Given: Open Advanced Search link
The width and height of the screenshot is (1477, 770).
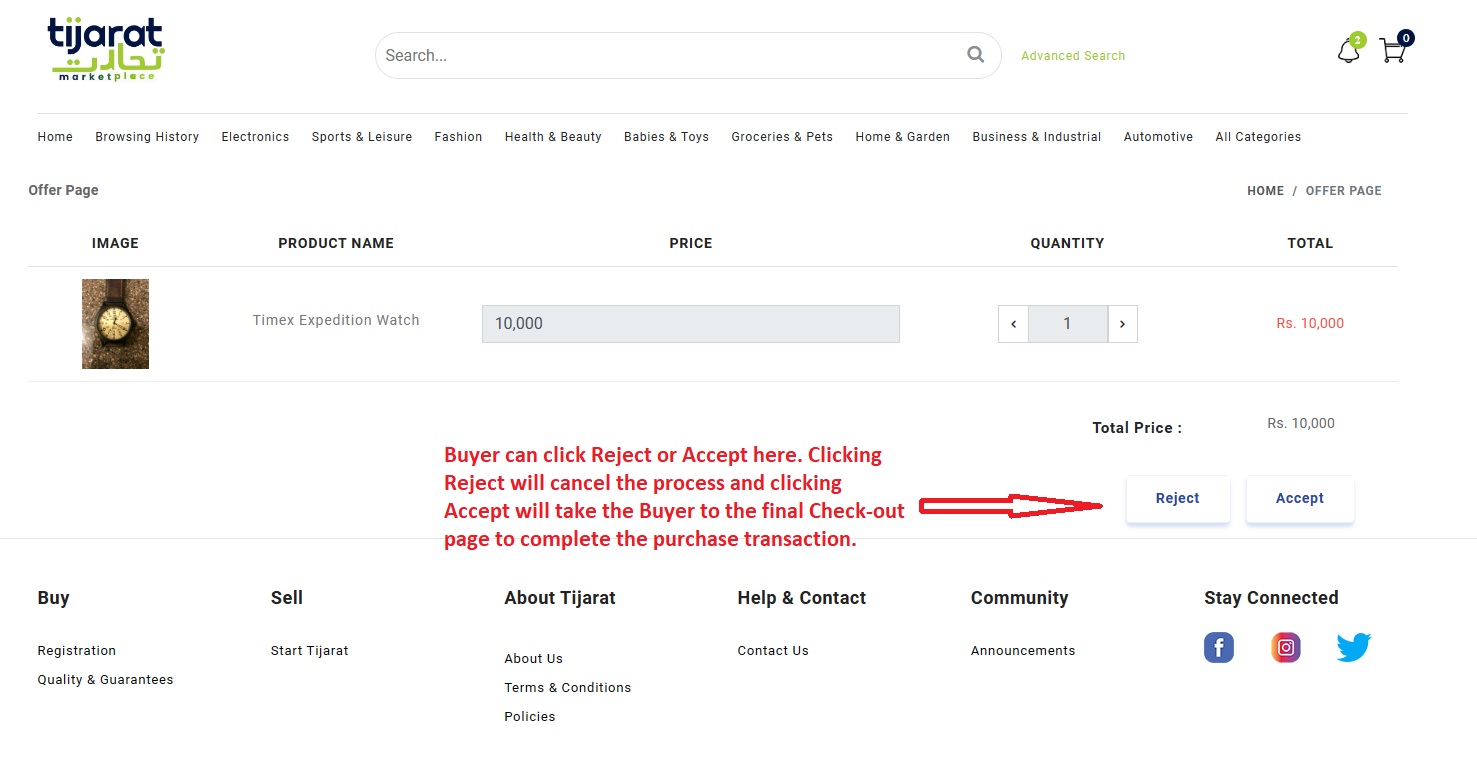Looking at the screenshot, I should (x=1073, y=56).
